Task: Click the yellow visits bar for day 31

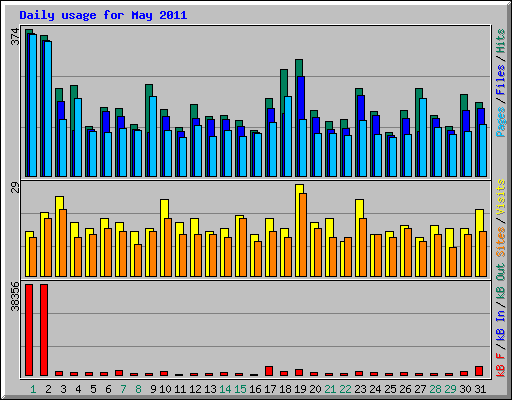Action: point(477,243)
